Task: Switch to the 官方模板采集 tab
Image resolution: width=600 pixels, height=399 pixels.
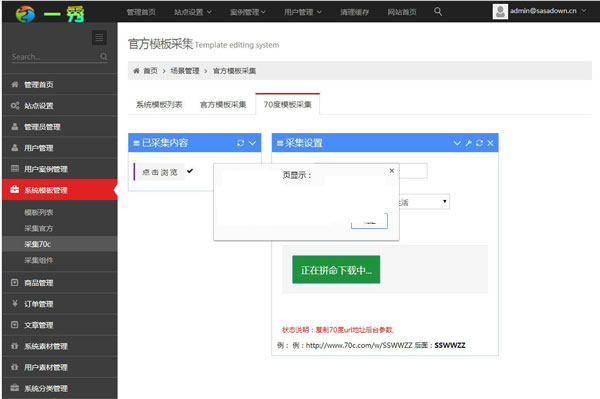Action: click(223, 104)
